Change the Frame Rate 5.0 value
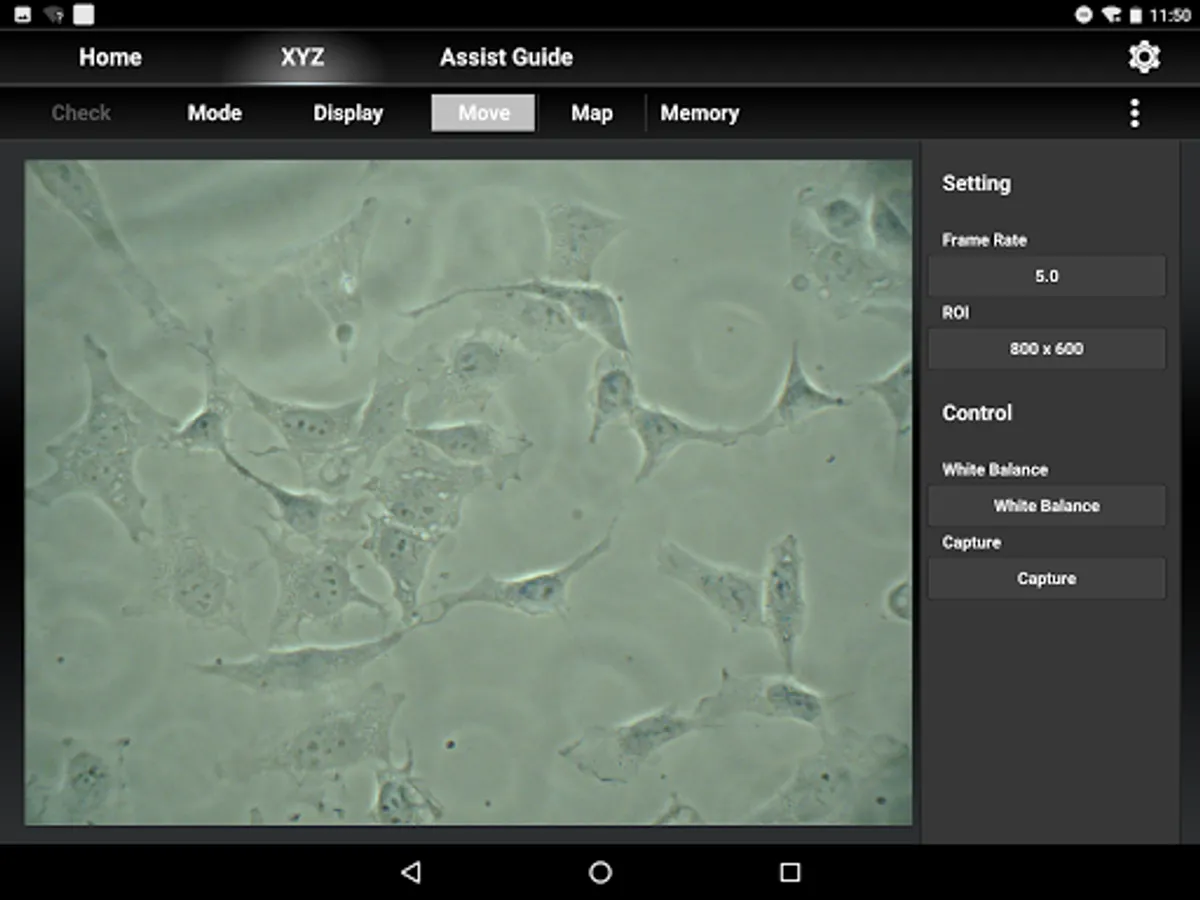Image resolution: width=1200 pixels, height=900 pixels. pyautogui.click(x=1047, y=276)
